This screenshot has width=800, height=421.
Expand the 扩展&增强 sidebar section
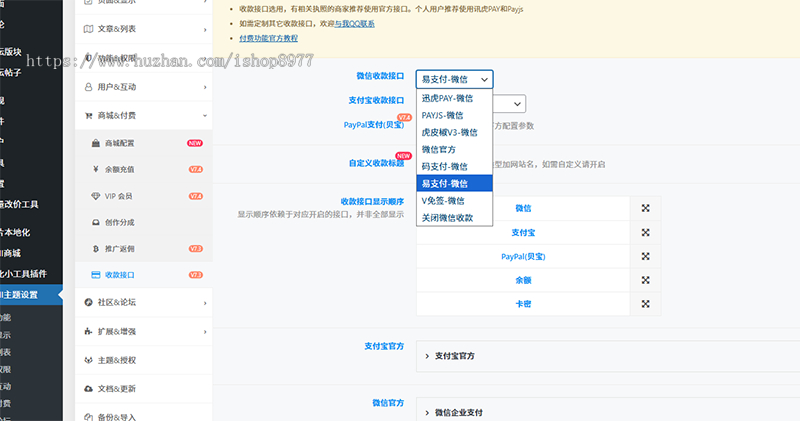coord(143,331)
